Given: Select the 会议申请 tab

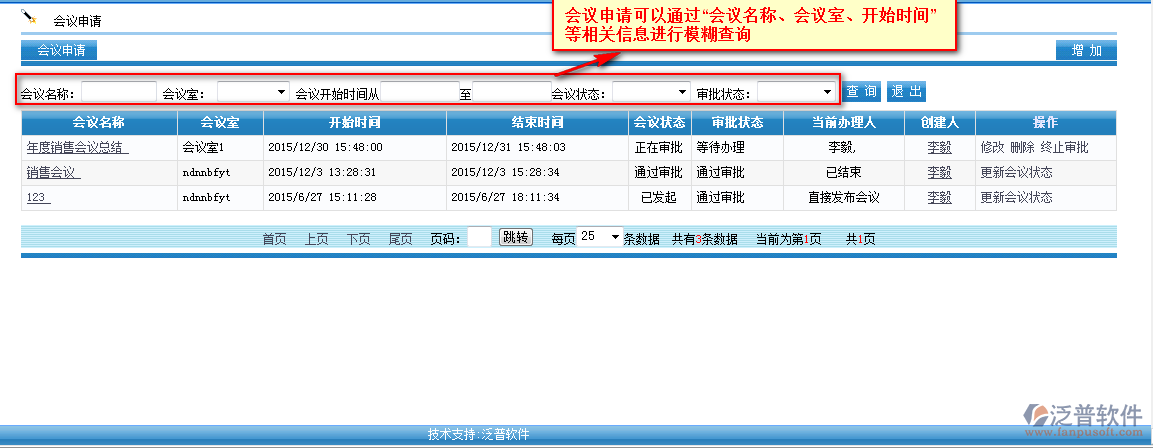Looking at the screenshot, I should coord(60,50).
